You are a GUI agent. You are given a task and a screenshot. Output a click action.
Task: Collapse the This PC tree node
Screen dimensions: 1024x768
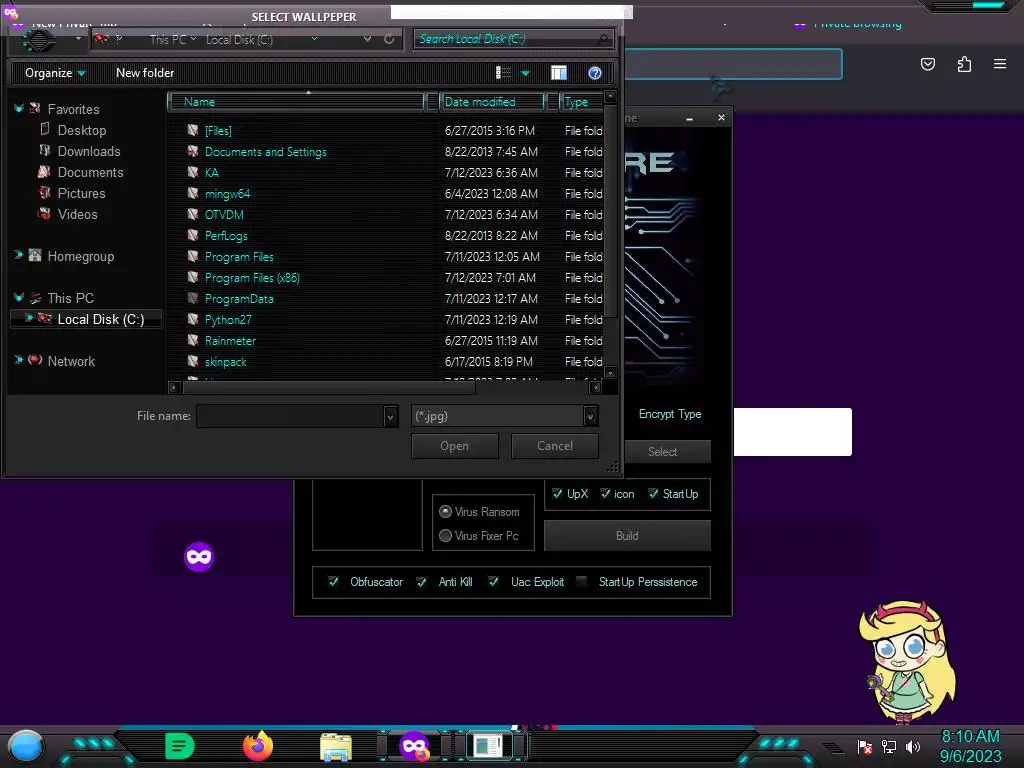[x=19, y=297]
